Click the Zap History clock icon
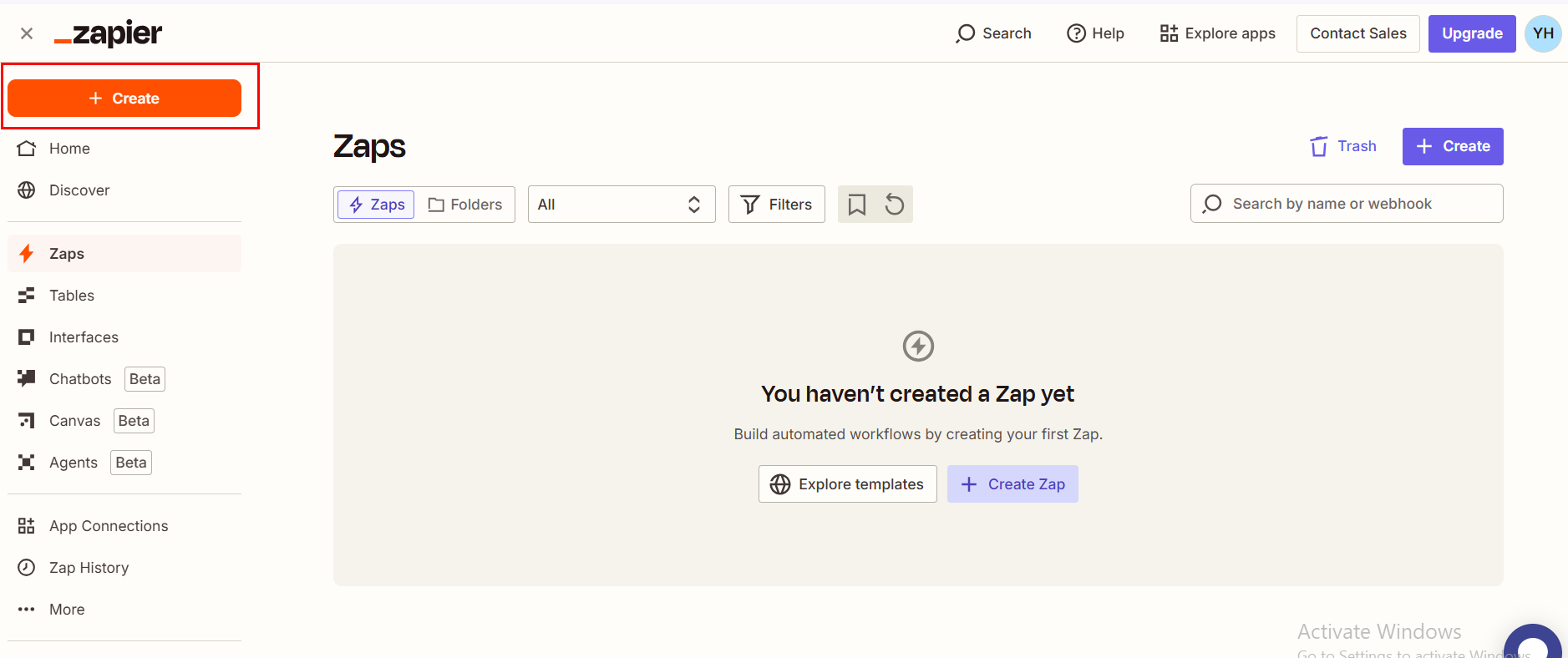This screenshot has height=658, width=1568. [x=27, y=568]
